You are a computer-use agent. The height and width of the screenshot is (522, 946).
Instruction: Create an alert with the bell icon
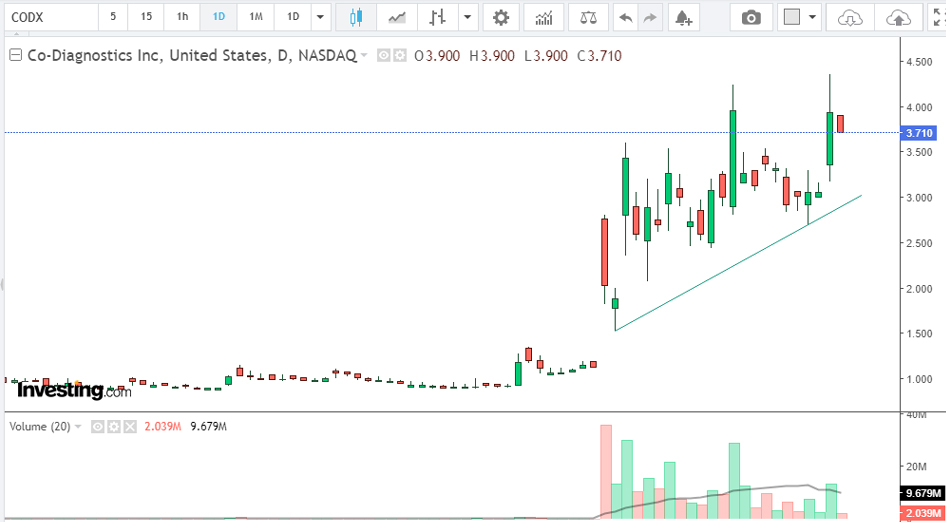pos(684,18)
